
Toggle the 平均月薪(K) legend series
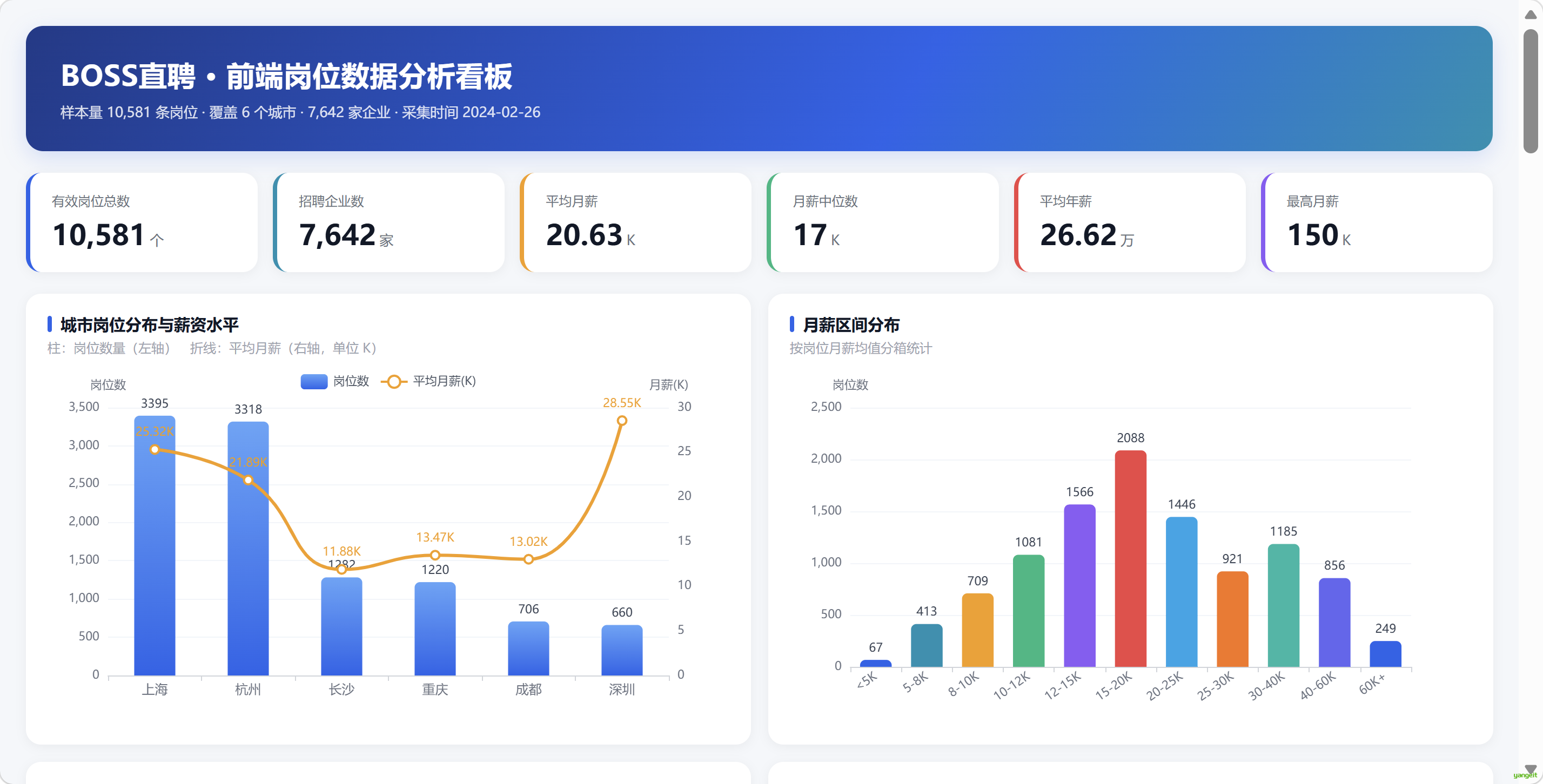[x=429, y=381]
